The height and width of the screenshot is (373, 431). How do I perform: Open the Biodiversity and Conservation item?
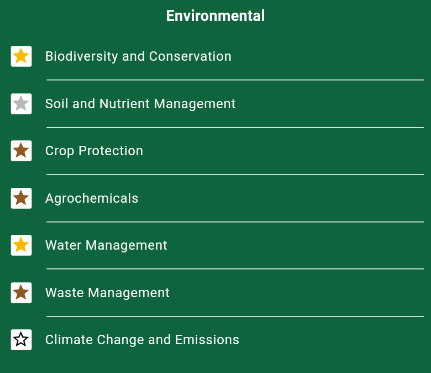138,56
